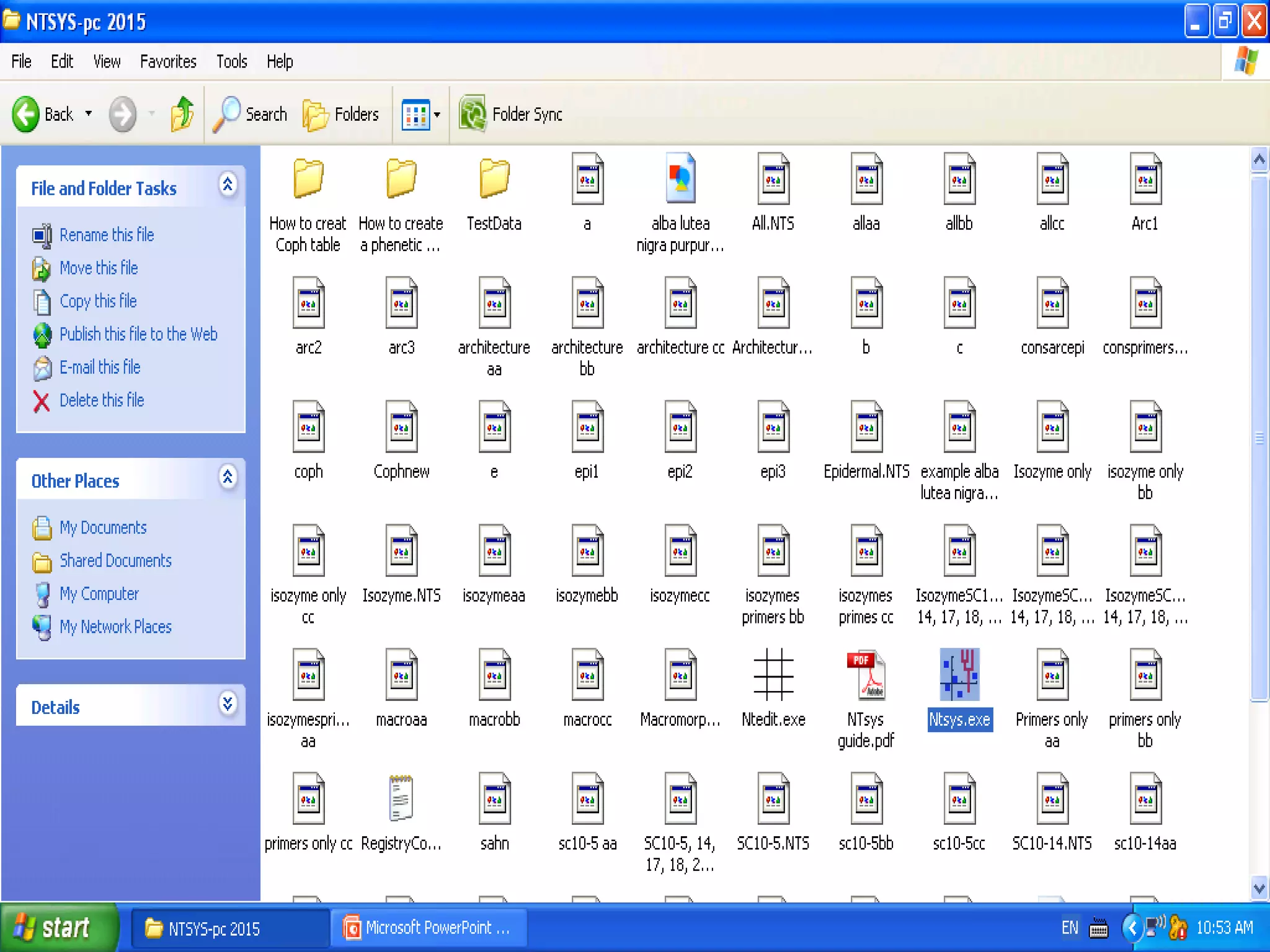Select the alba lutea nigra purpur file
The image size is (1270, 952).
click(x=680, y=179)
